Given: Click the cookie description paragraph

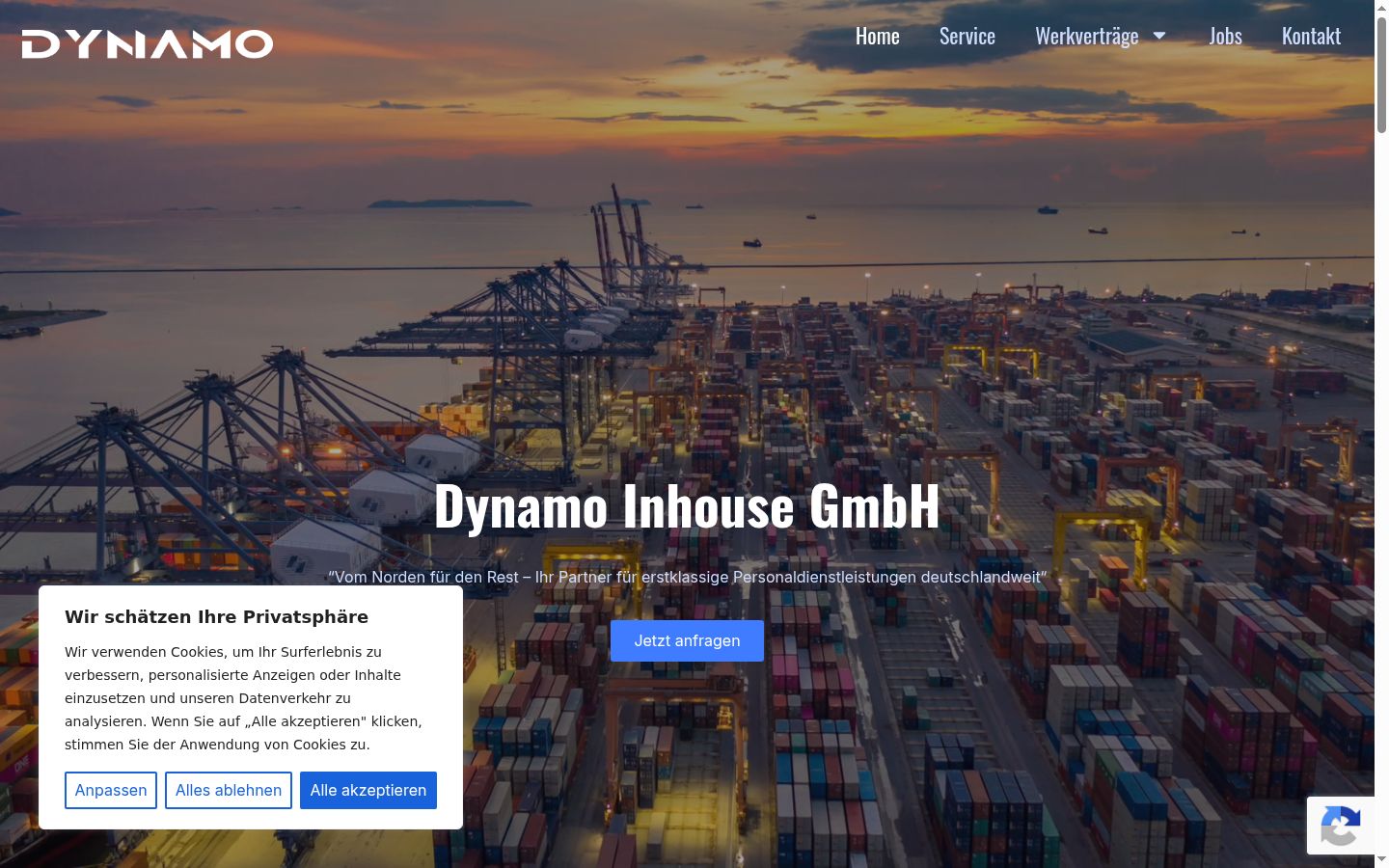Looking at the screenshot, I should (x=243, y=698).
